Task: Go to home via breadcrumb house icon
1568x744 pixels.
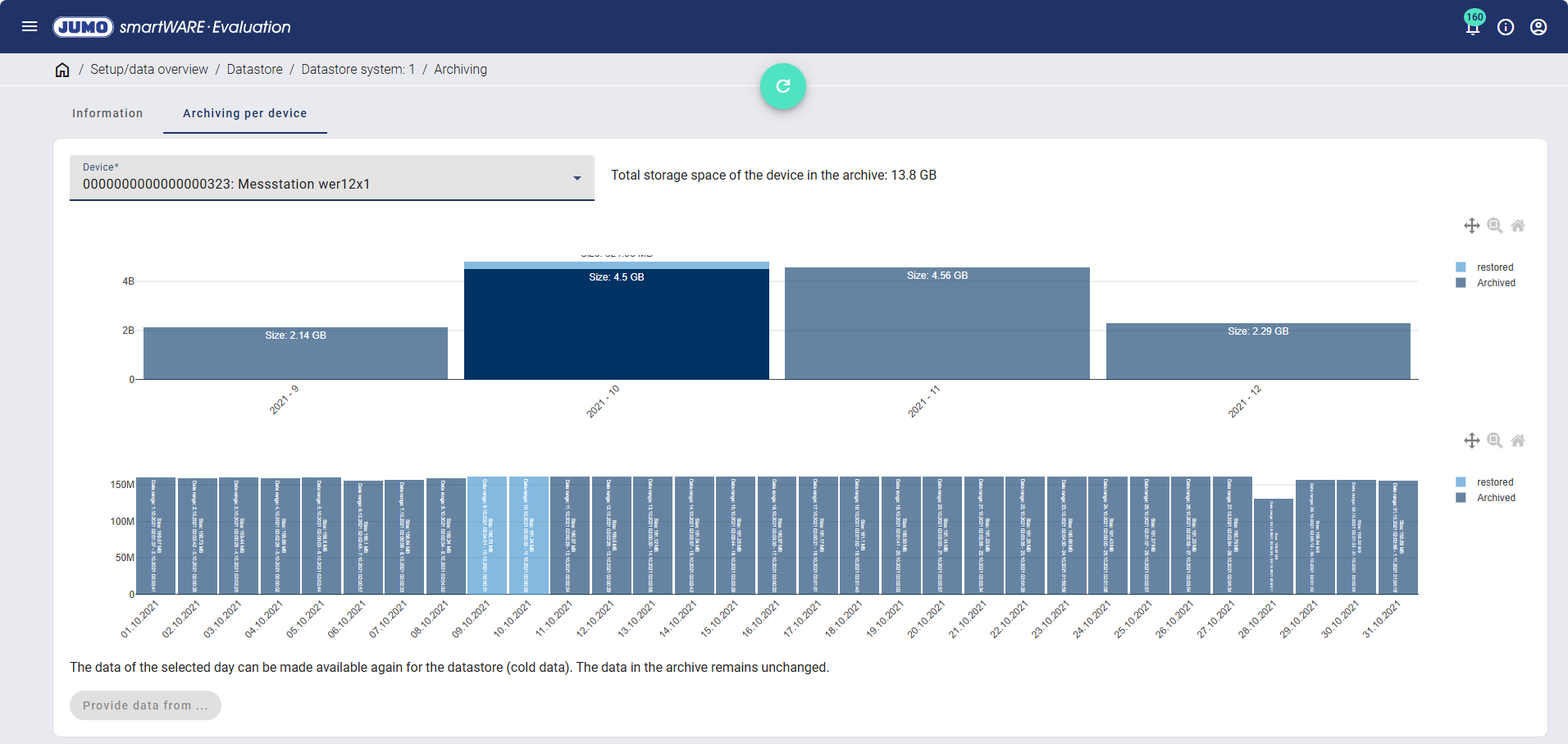Action: (62, 70)
